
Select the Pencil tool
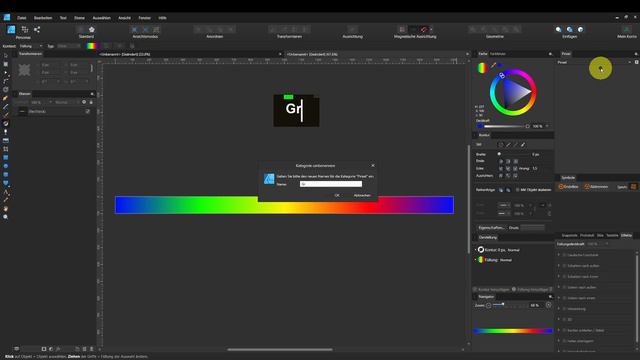click(x=6, y=107)
